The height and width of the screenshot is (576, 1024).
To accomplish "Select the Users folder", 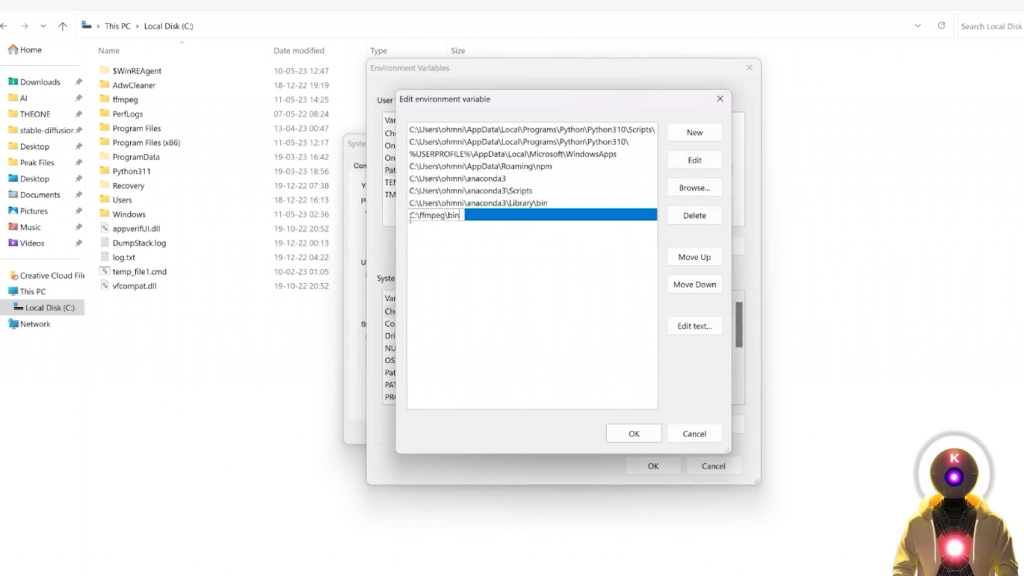I will [x=121, y=200].
